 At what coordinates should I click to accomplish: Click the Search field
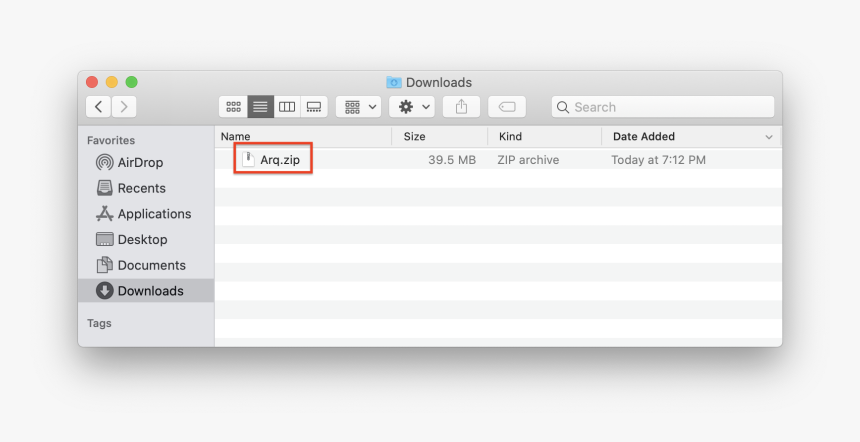pos(663,107)
